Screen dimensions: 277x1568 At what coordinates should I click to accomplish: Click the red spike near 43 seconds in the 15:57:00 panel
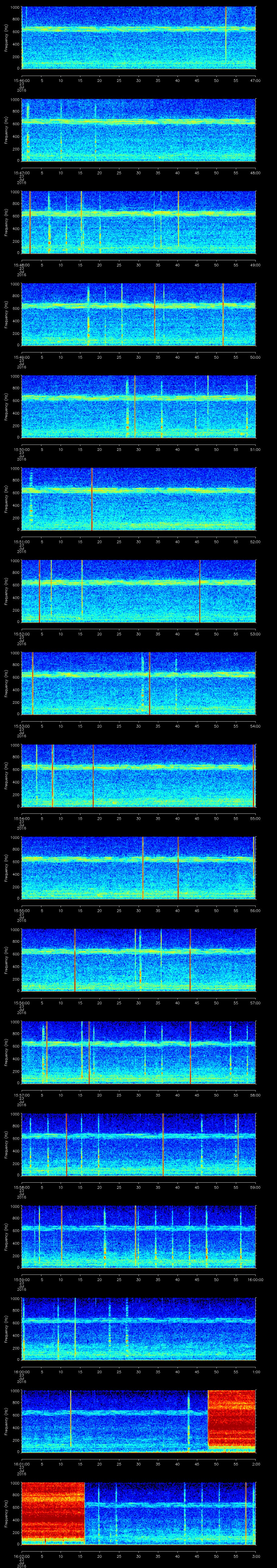[x=190, y=1052]
